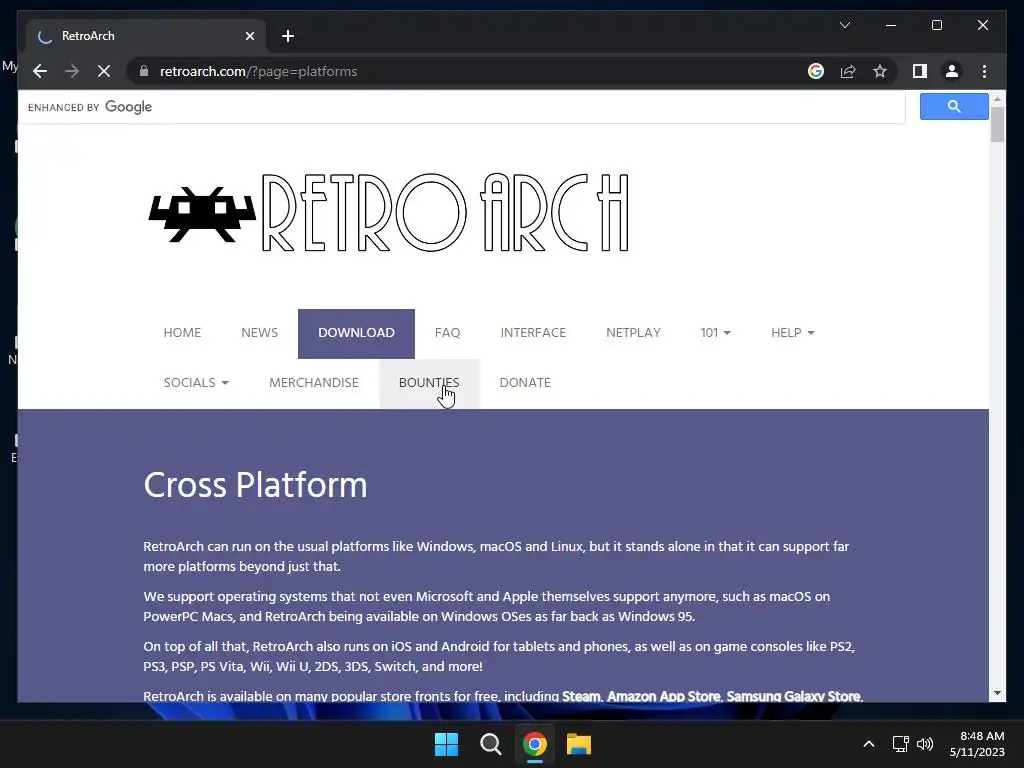Open the FAQ page
Image resolution: width=1024 pixels, height=768 pixels.
[x=447, y=333]
